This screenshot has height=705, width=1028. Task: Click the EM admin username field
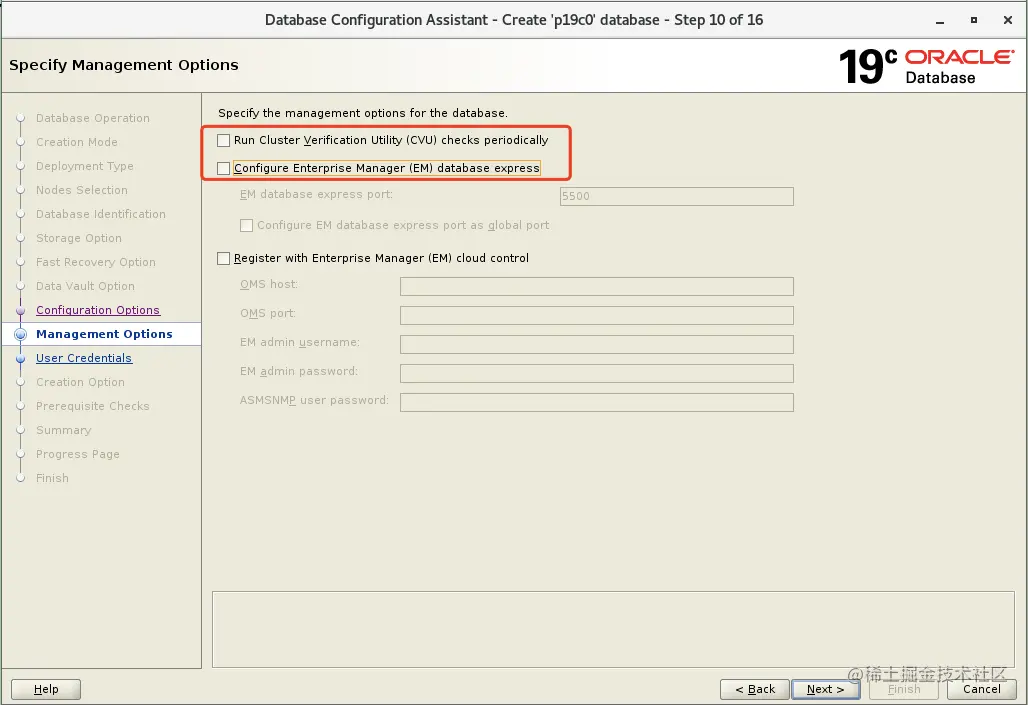pos(597,344)
